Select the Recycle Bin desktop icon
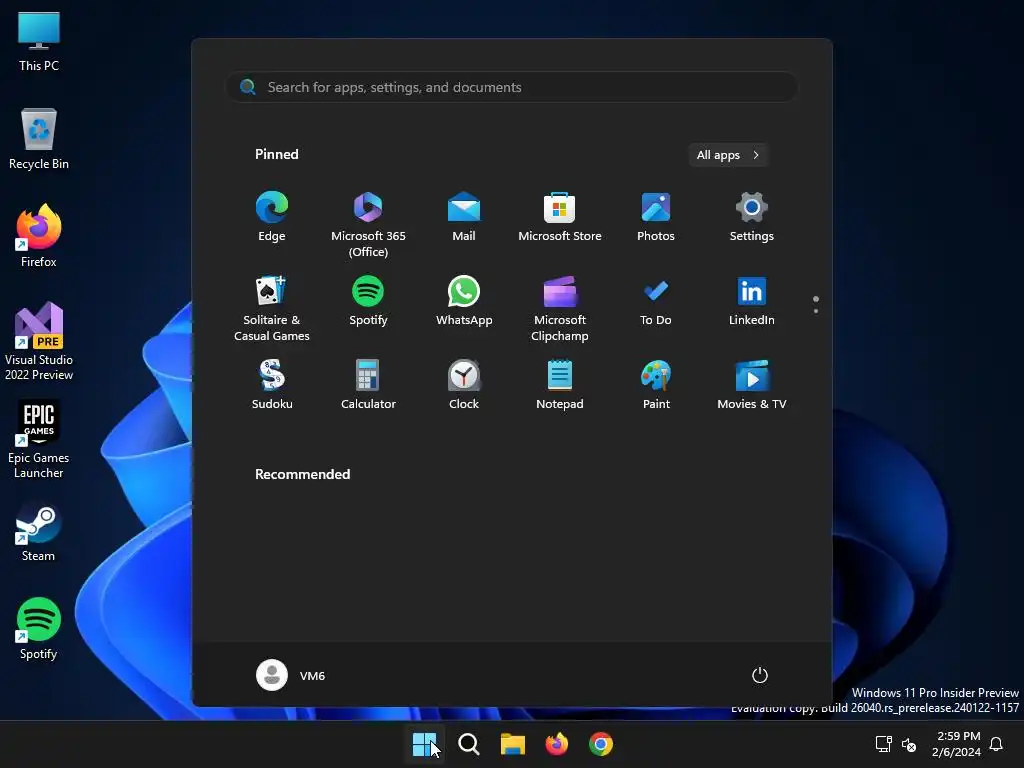Screen dimensions: 1024x768 pos(39,139)
